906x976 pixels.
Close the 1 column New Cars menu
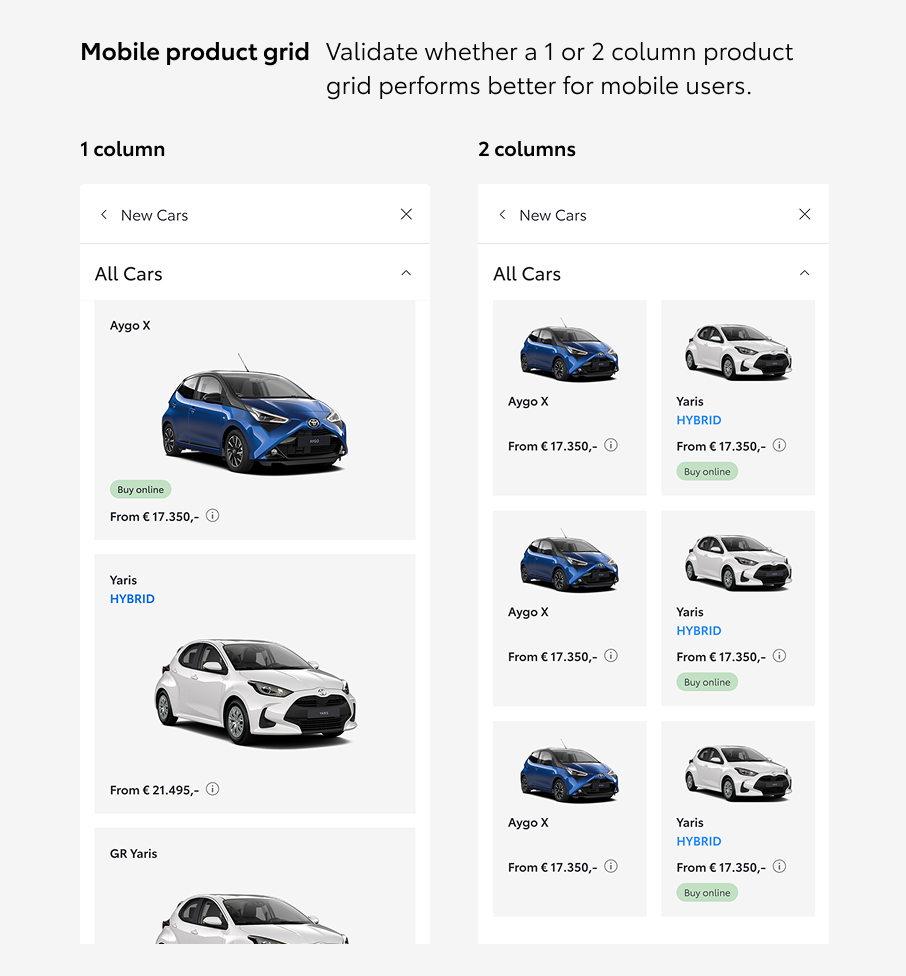[x=406, y=214]
